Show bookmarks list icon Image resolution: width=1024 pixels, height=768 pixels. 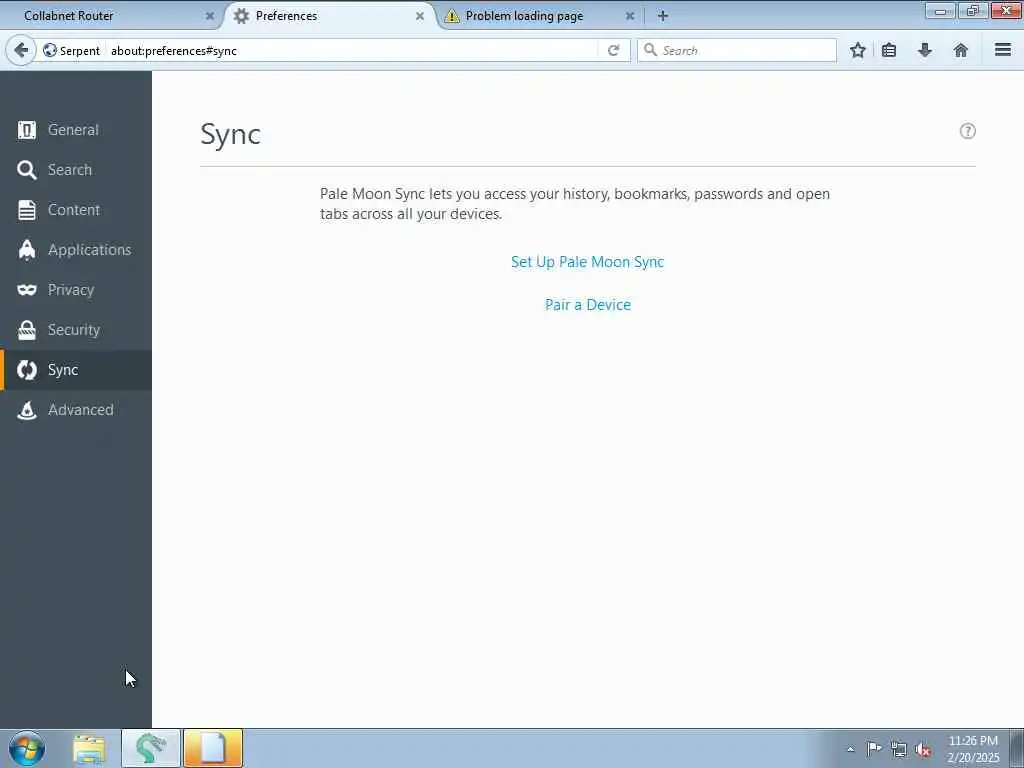[889, 50]
